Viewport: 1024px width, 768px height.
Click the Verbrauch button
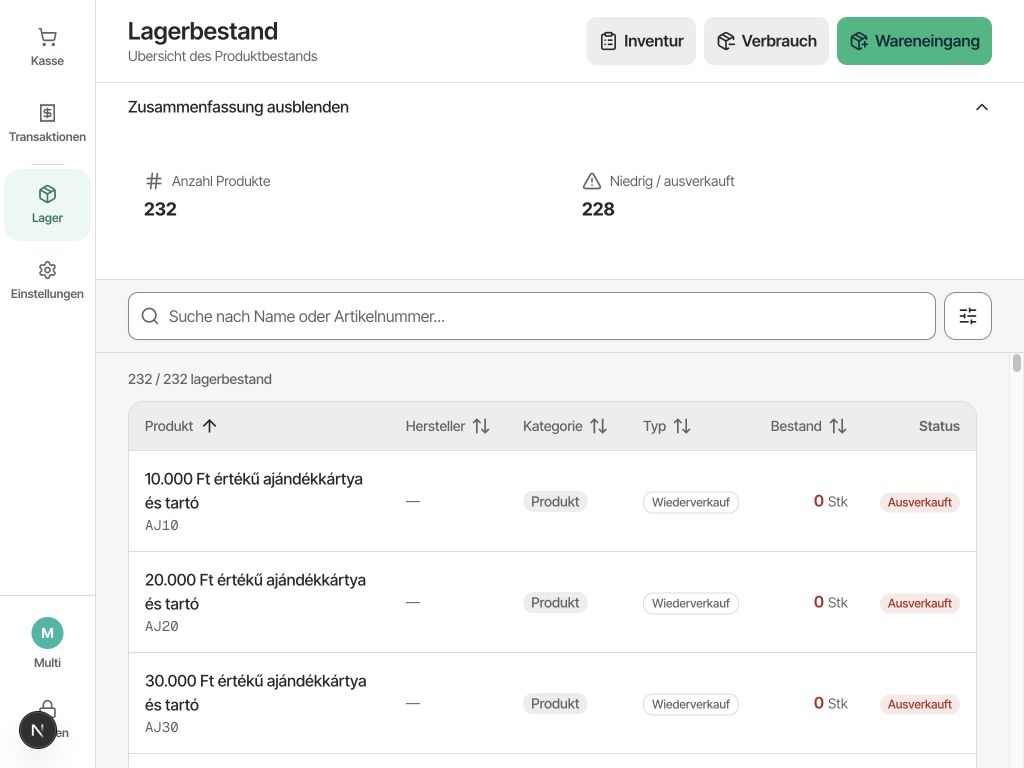click(x=766, y=41)
